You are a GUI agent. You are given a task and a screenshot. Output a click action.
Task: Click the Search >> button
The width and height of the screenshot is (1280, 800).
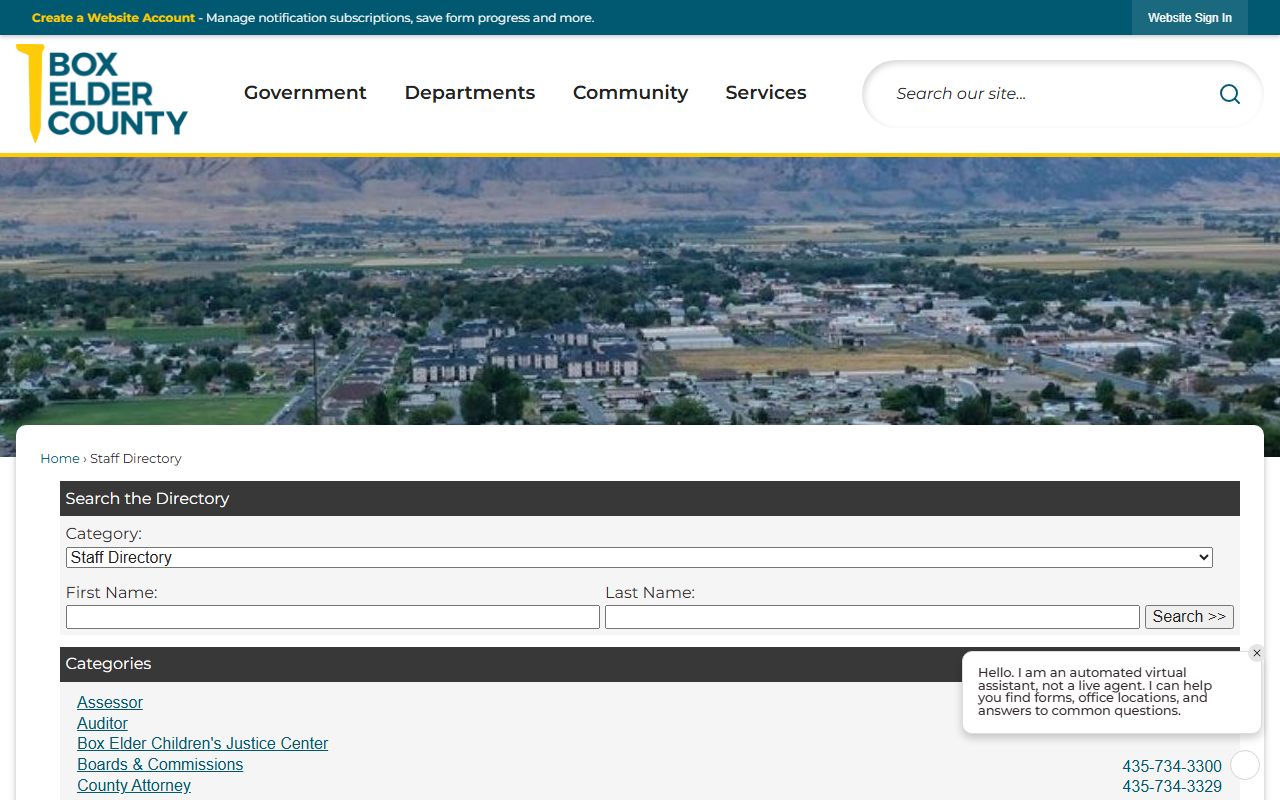coord(1189,617)
